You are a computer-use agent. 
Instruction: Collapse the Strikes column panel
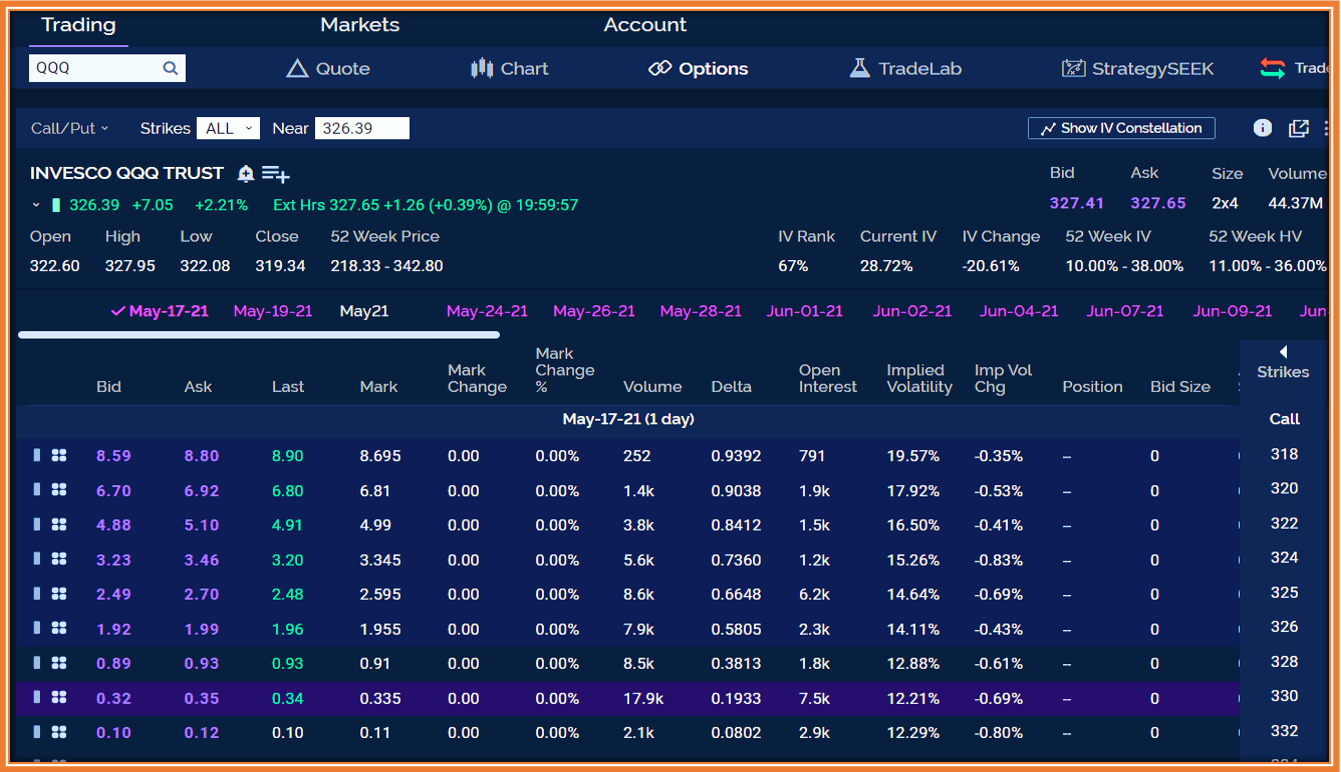tap(1283, 351)
